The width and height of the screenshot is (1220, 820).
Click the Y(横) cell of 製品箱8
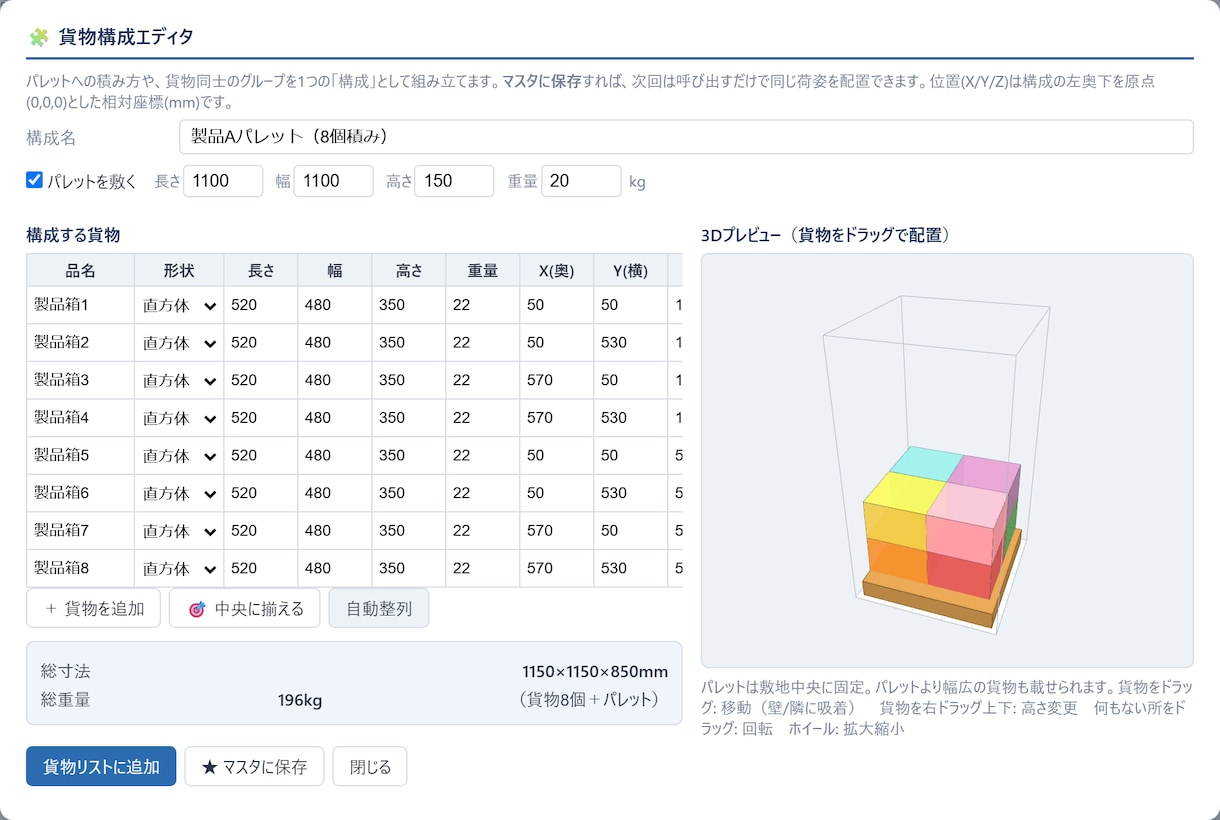tap(630, 568)
